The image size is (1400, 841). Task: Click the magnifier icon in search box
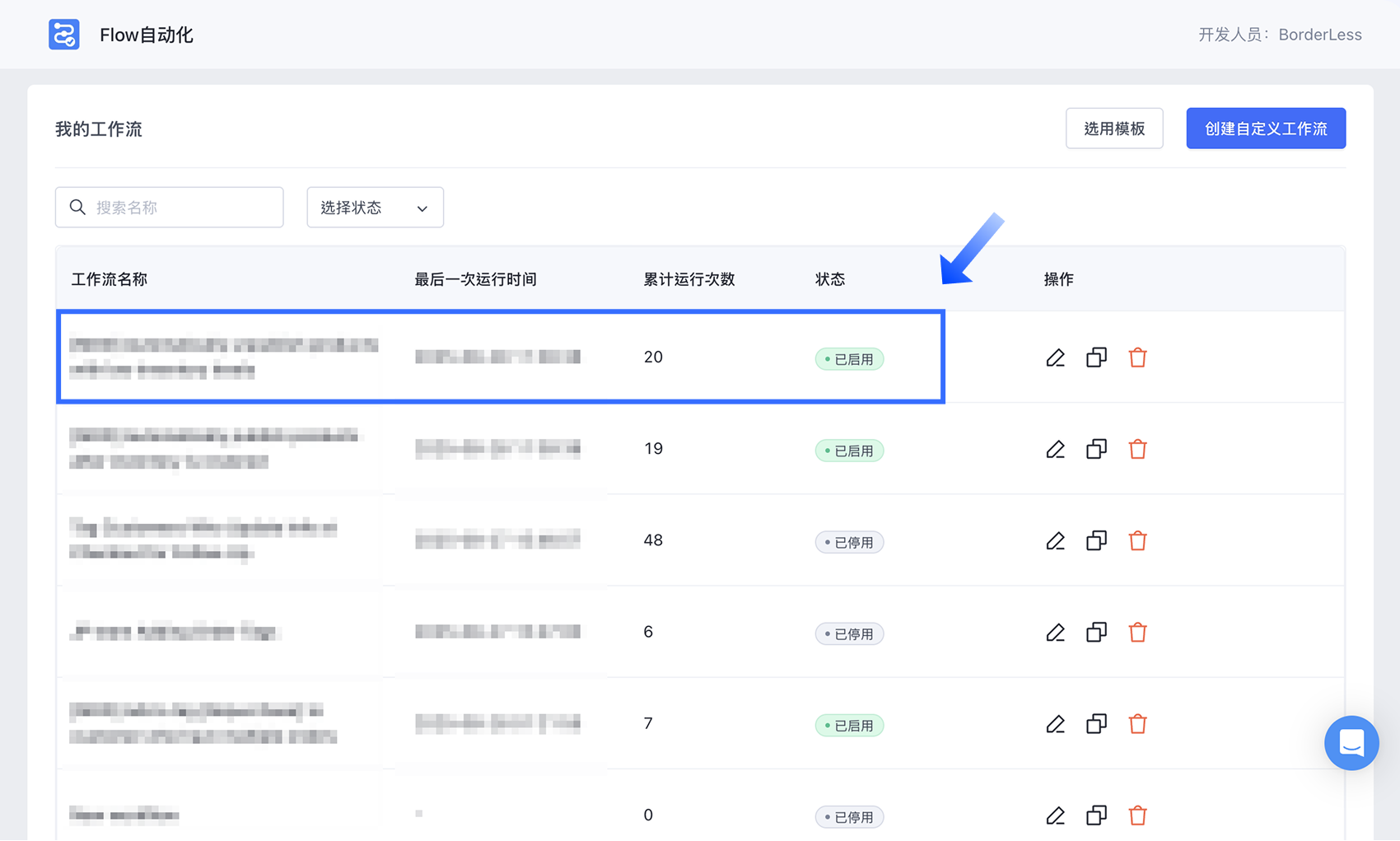77,208
